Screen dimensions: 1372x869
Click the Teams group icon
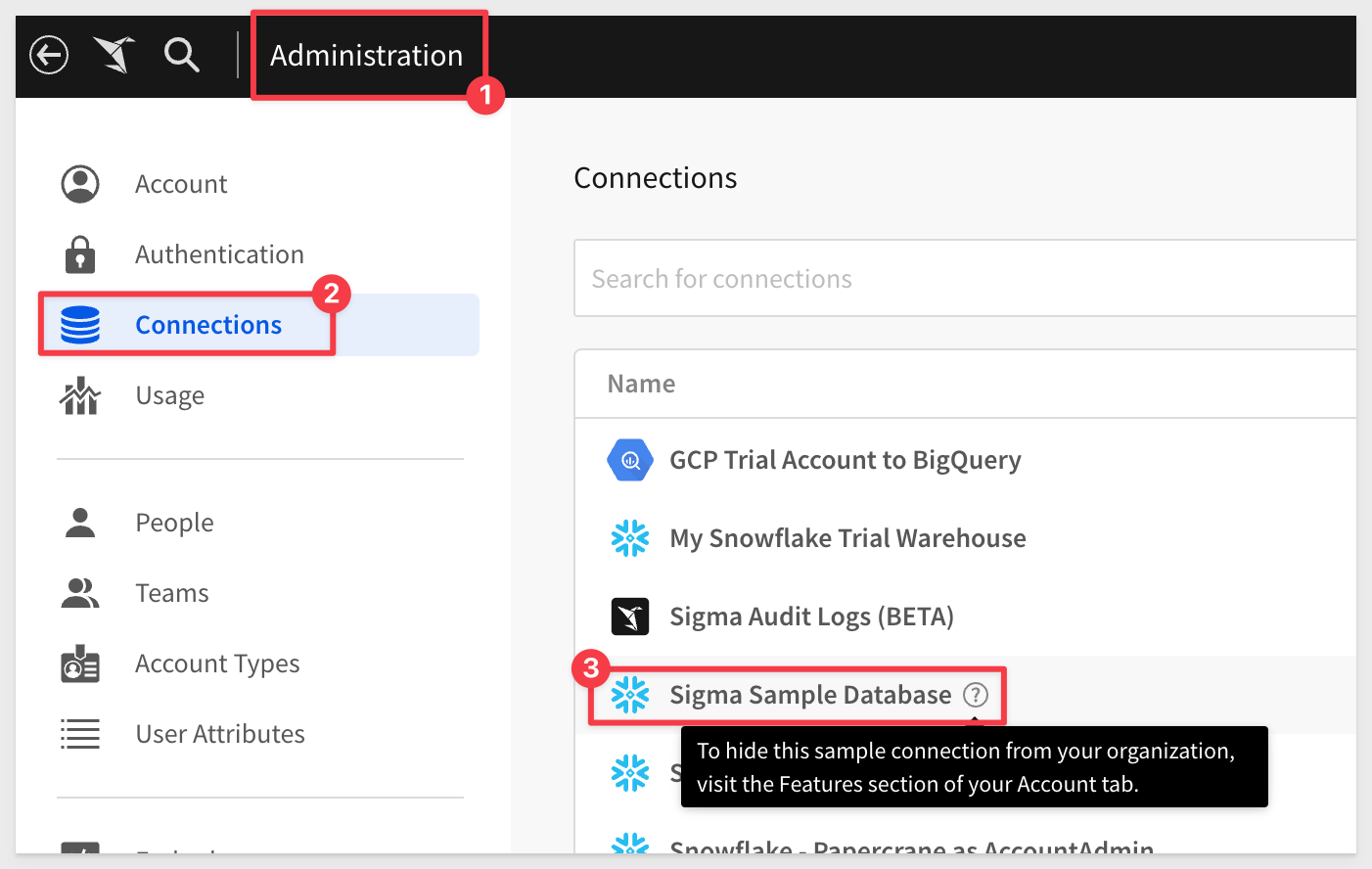(x=80, y=593)
